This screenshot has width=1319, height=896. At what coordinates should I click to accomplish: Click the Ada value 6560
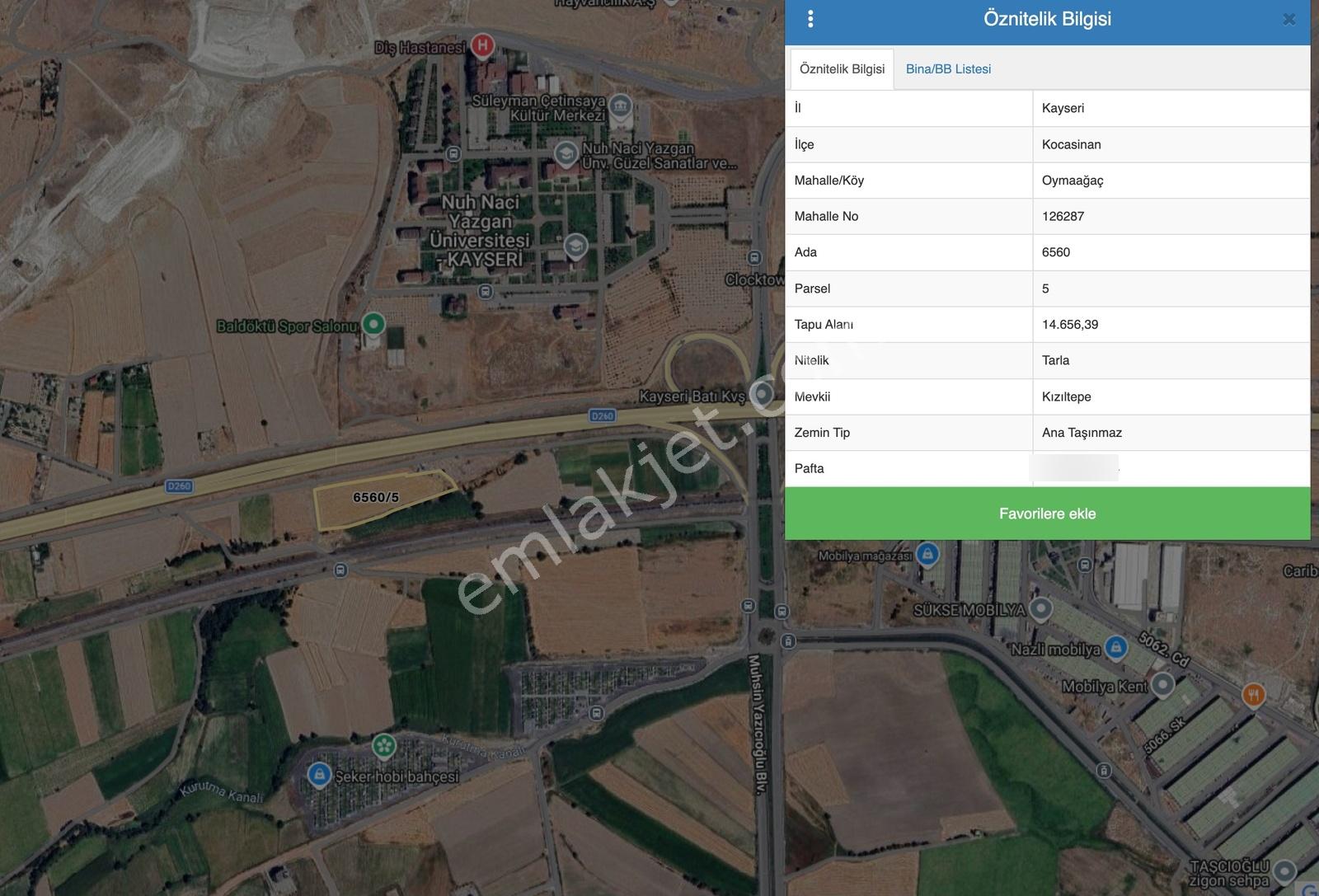pyautogui.click(x=1056, y=252)
